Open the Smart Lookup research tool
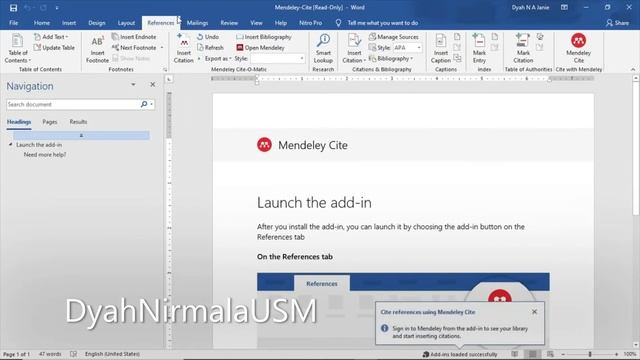The height and width of the screenshot is (360, 640). point(323,49)
